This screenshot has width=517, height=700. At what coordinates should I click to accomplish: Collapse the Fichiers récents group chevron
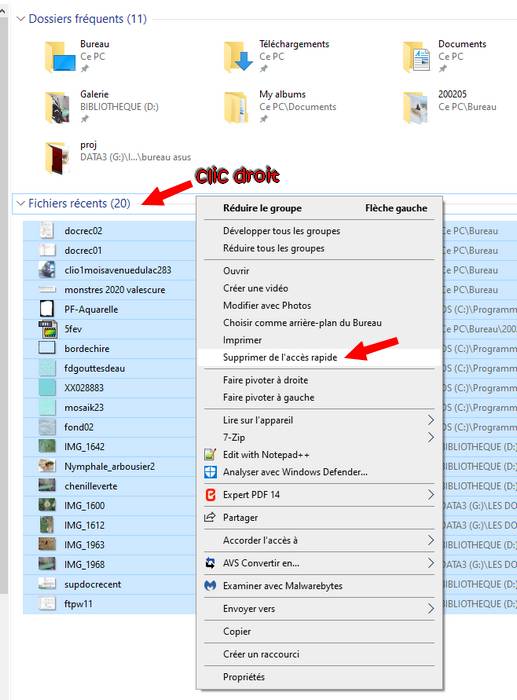pyautogui.click(x=21, y=204)
